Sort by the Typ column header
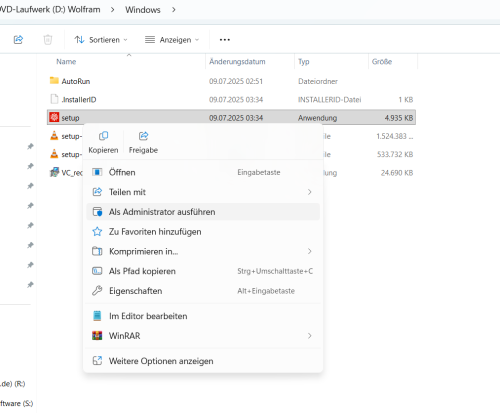Viewport: 500px width, 413px height. (x=304, y=62)
